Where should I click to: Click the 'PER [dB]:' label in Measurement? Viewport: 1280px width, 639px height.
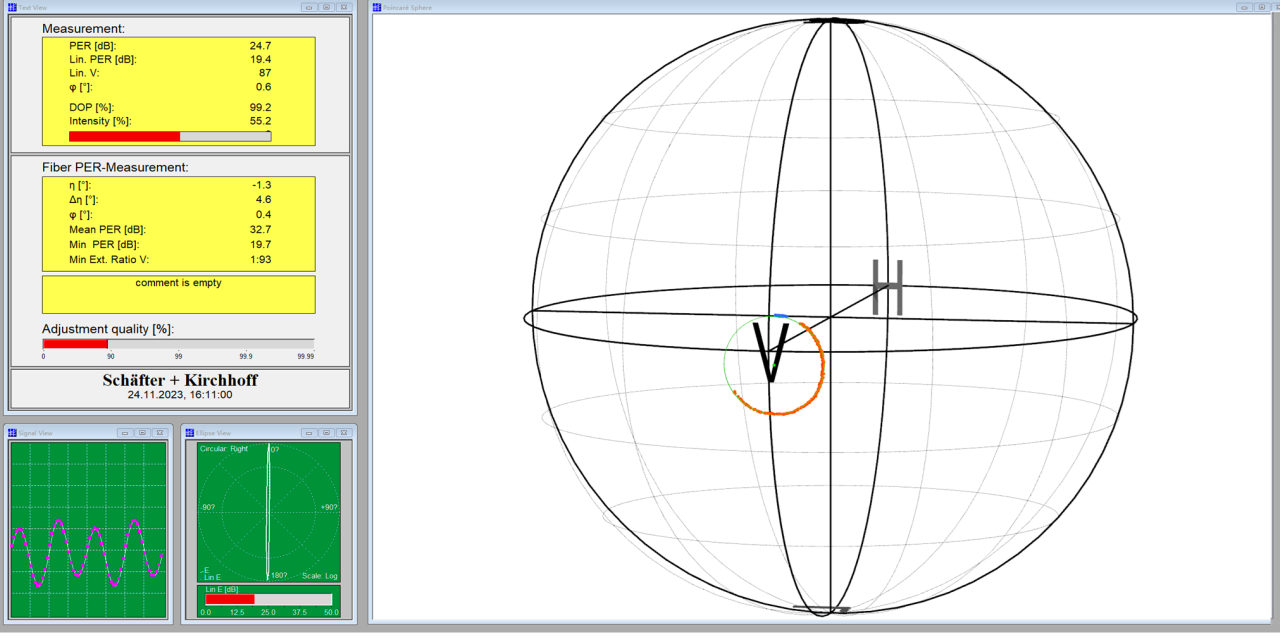point(91,45)
